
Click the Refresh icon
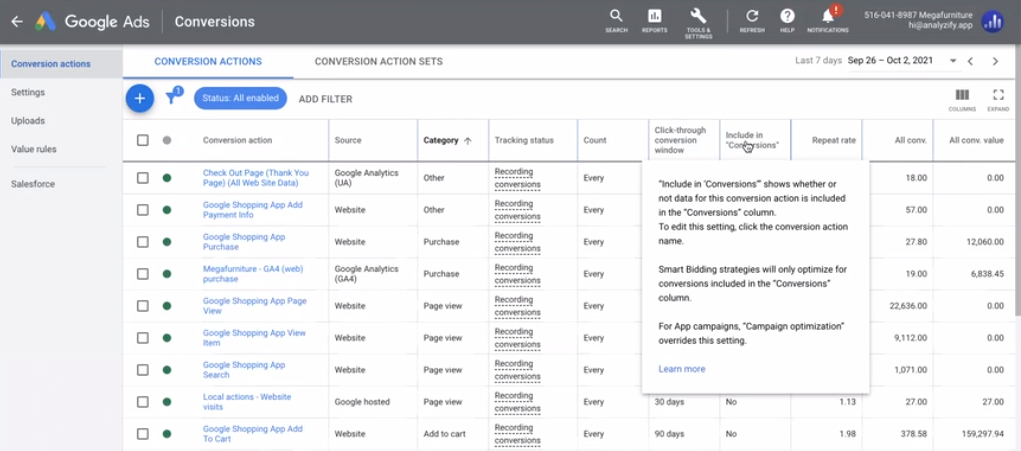click(x=752, y=16)
